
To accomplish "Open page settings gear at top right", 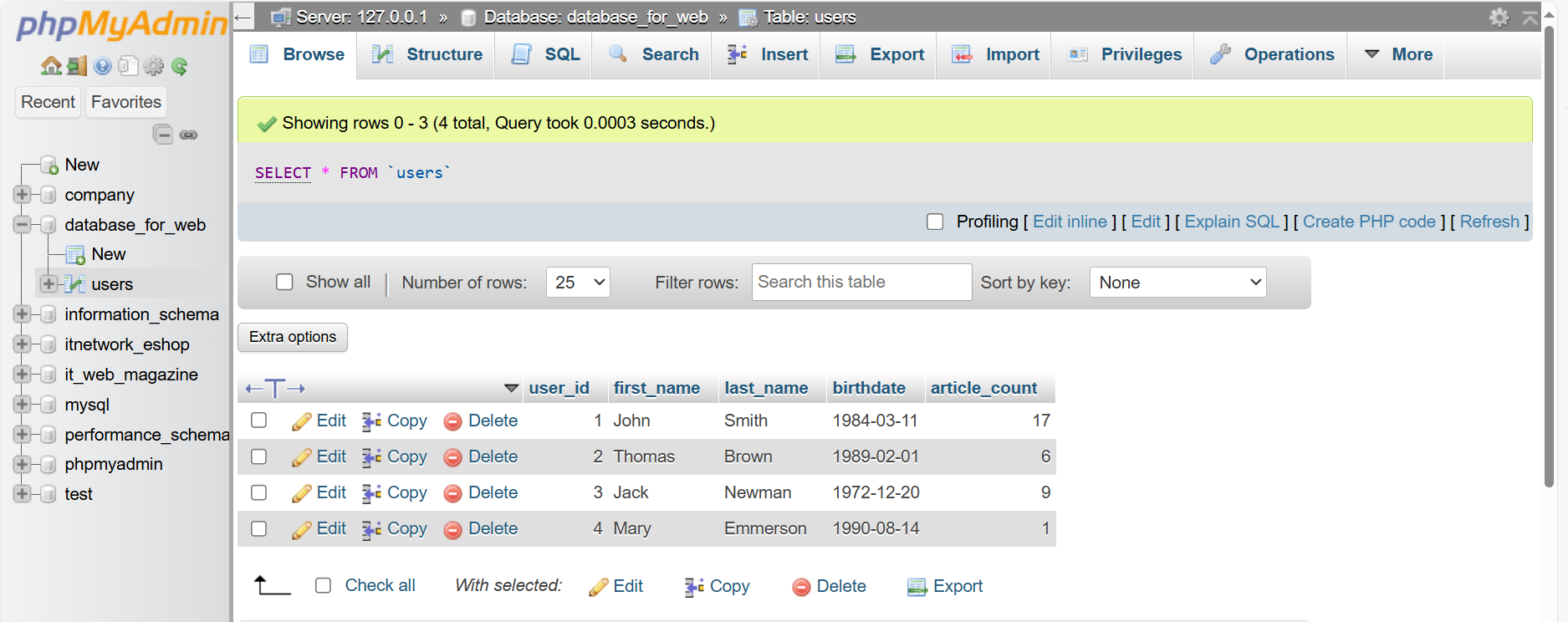I will 1499,17.
